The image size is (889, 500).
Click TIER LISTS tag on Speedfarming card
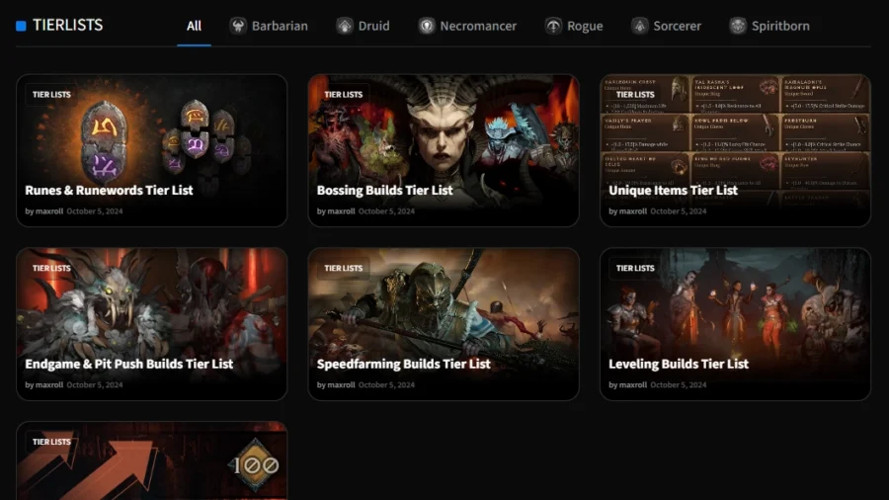[343, 268]
